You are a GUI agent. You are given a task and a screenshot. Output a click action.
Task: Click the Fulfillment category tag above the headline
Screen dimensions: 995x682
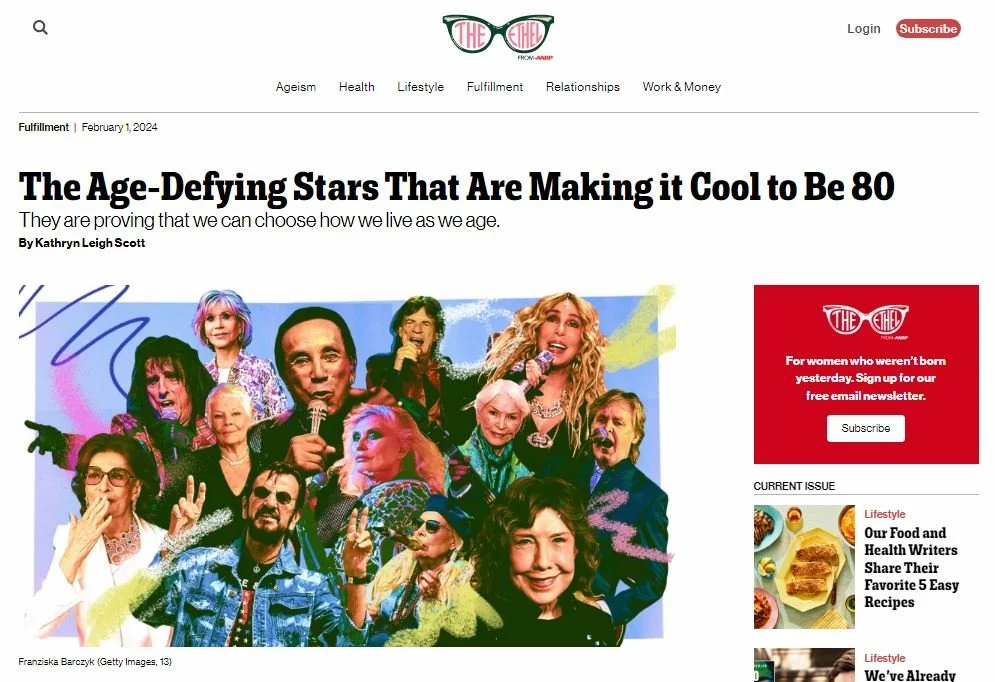tap(44, 127)
